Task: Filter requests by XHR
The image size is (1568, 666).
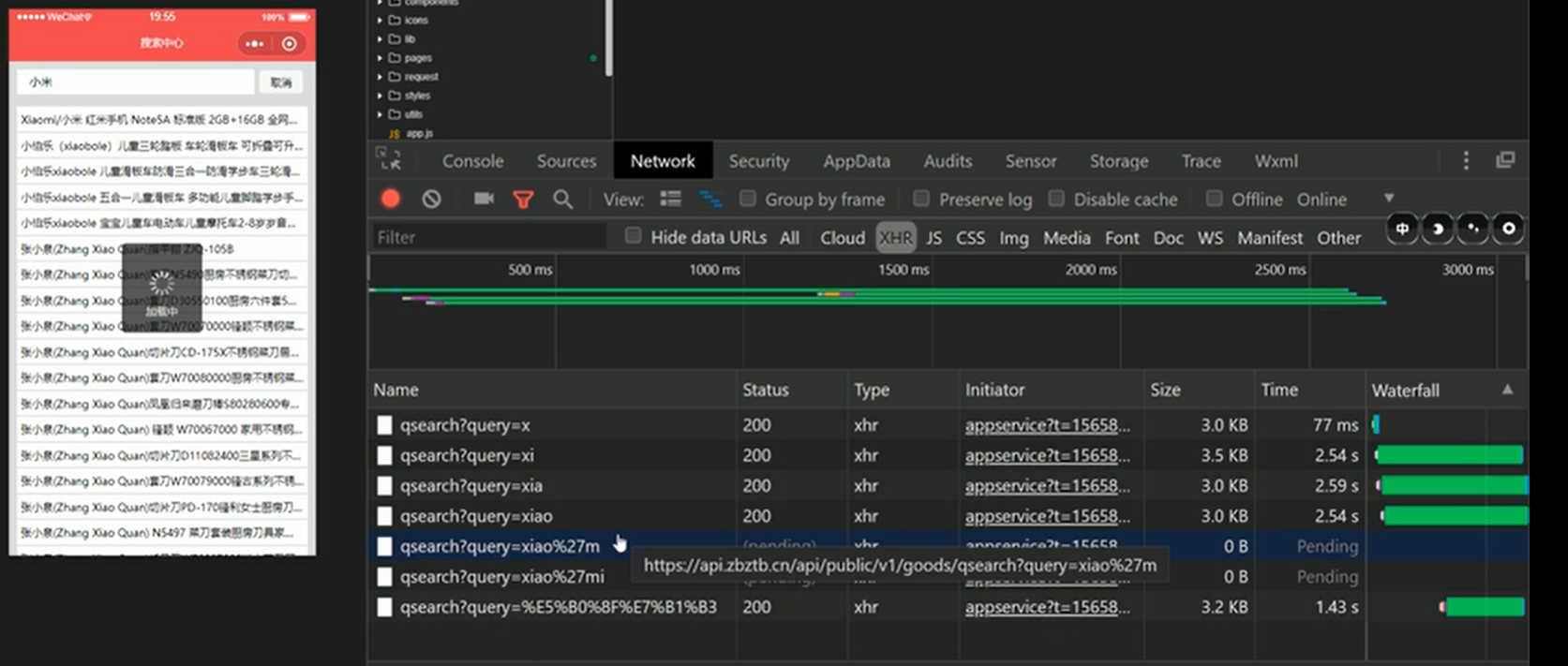Action: 896,238
